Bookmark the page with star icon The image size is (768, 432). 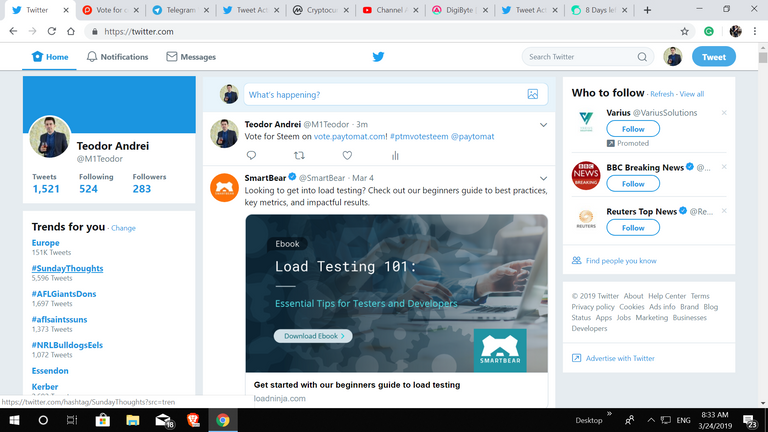click(x=684, y=31)
